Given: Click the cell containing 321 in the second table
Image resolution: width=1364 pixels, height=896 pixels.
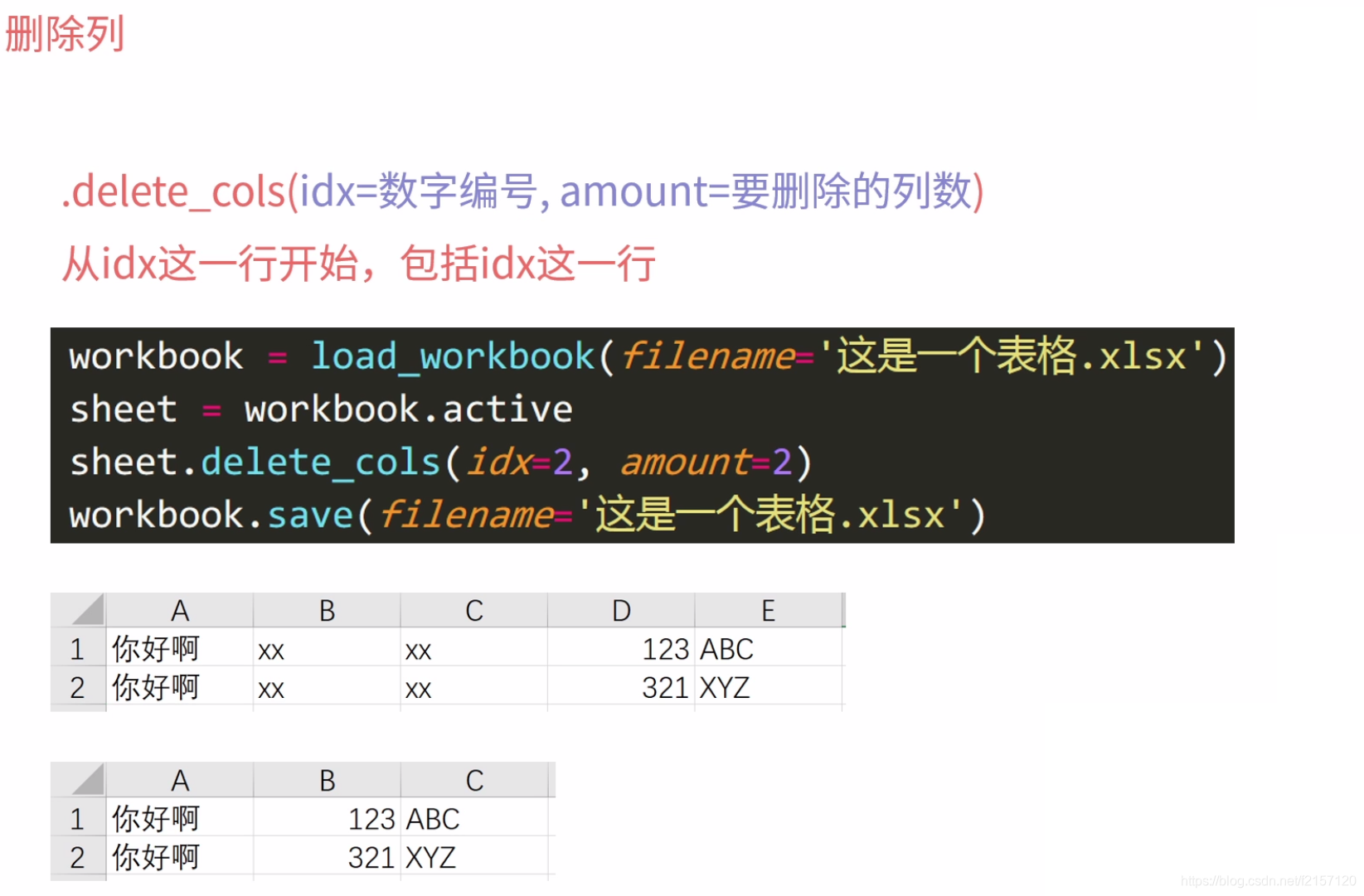Looking at the screenshot, I should pyautogui.click(x=371, y=857).
